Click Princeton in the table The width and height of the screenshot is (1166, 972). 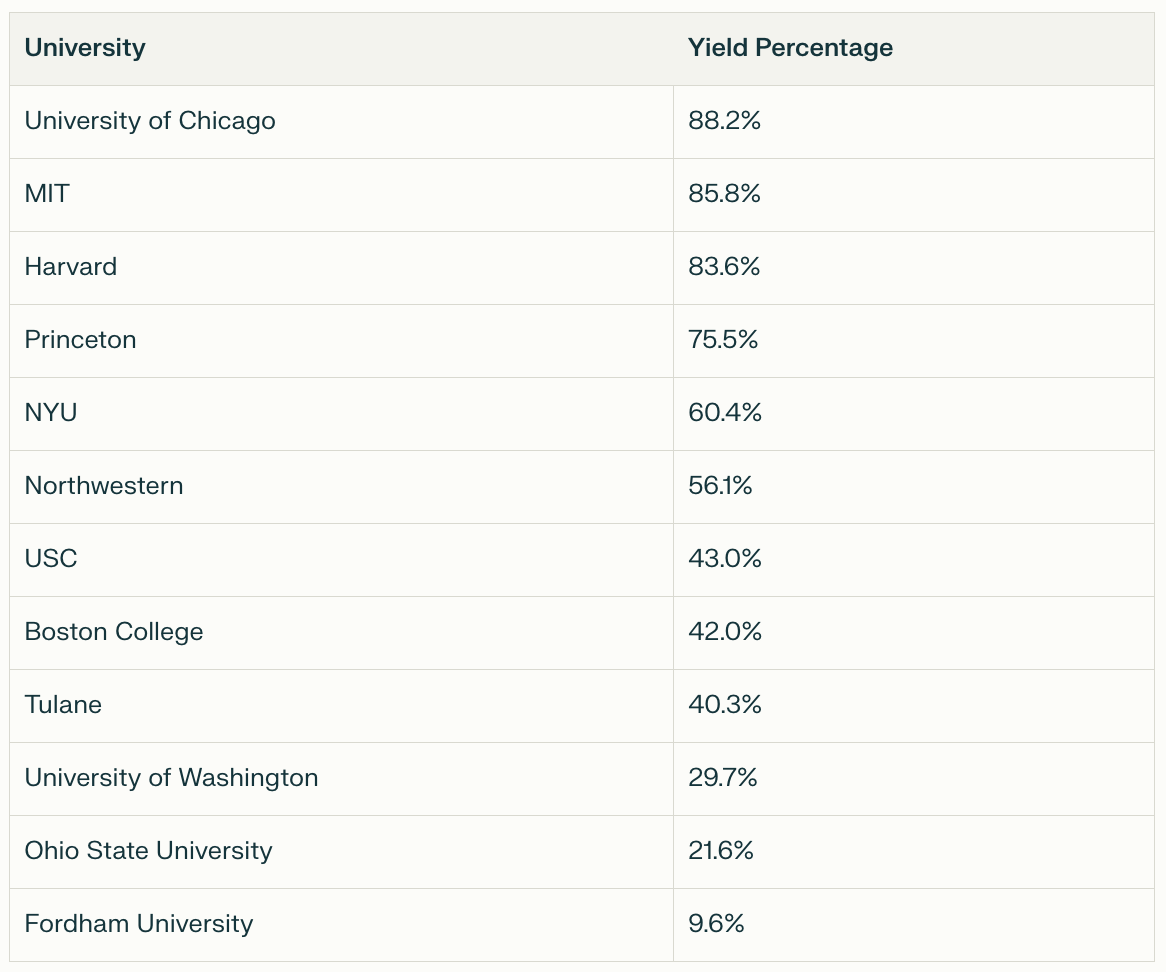click(x=80, y=340)
